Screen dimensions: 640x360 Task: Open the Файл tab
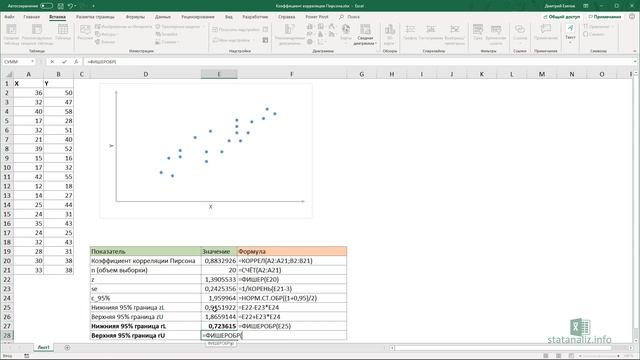point(9,17)
